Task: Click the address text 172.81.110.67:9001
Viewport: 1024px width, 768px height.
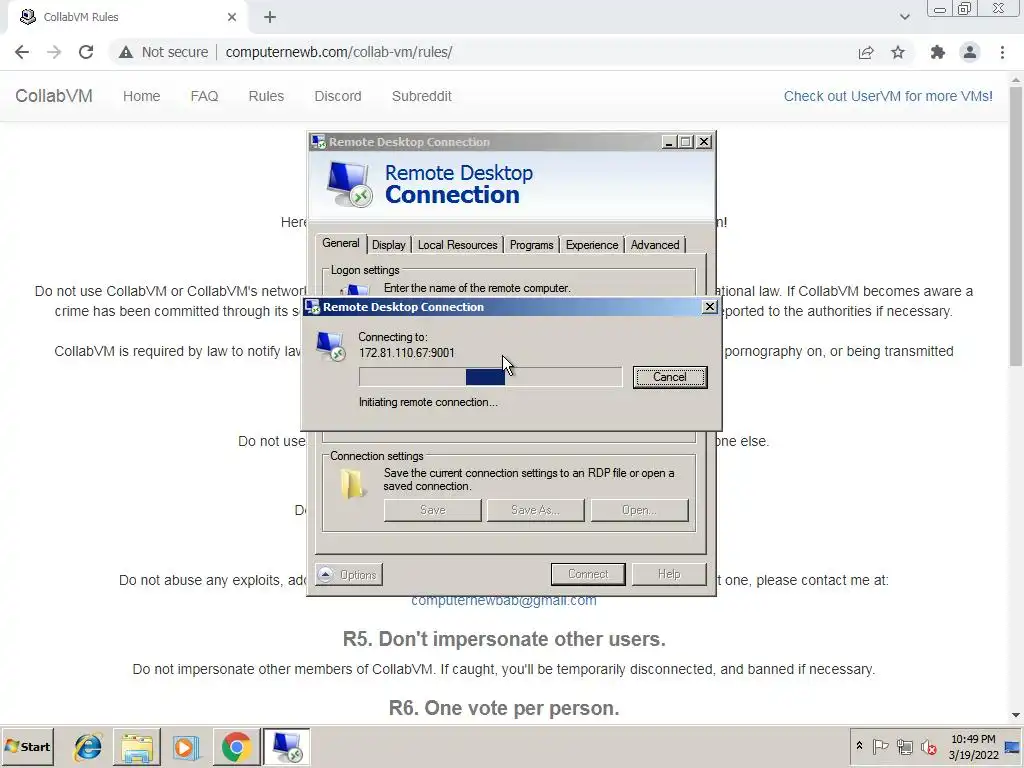Action: 406,353
